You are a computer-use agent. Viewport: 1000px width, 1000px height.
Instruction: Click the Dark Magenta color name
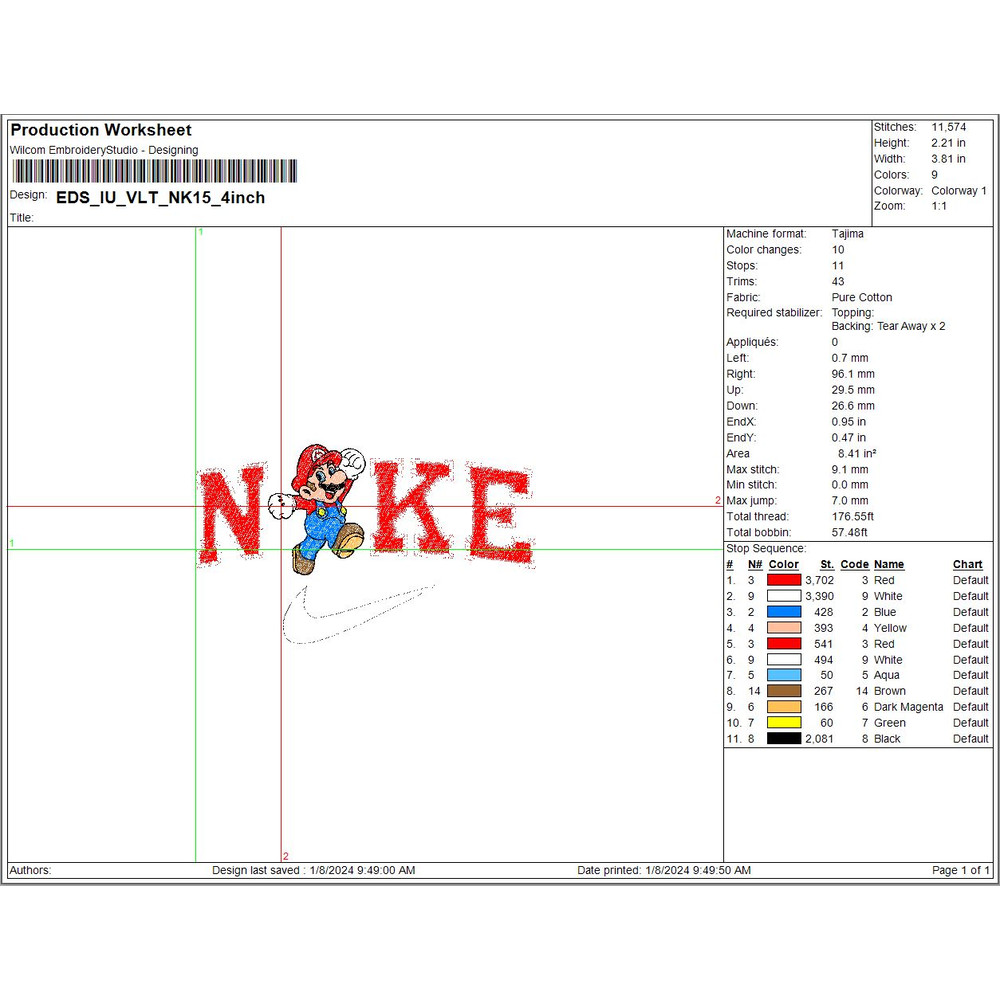pos(908,707)
